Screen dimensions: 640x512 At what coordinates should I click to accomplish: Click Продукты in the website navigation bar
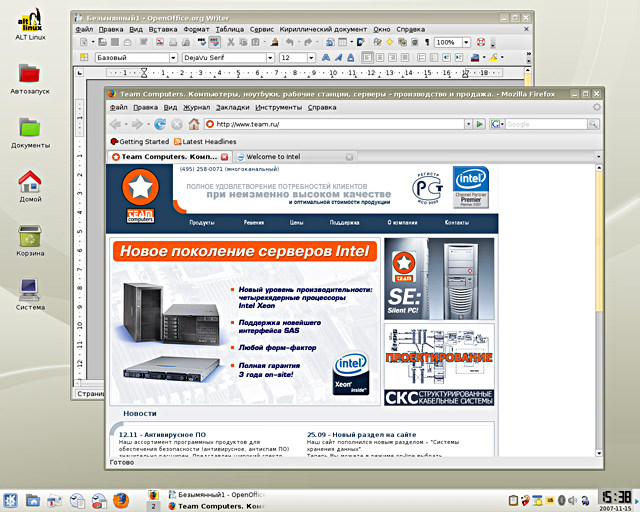pyautogui.click(x=202, y=222)
